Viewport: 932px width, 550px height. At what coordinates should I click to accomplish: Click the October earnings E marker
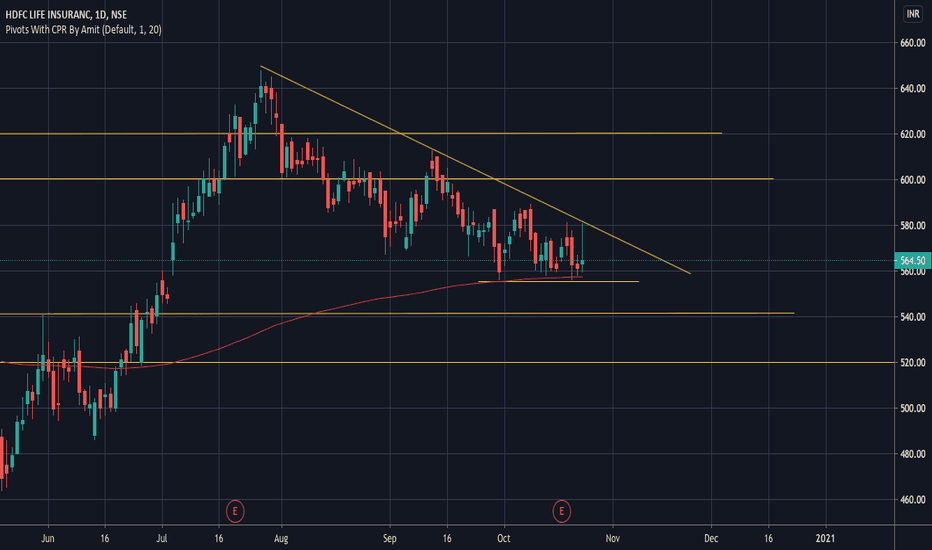point(561,511)
